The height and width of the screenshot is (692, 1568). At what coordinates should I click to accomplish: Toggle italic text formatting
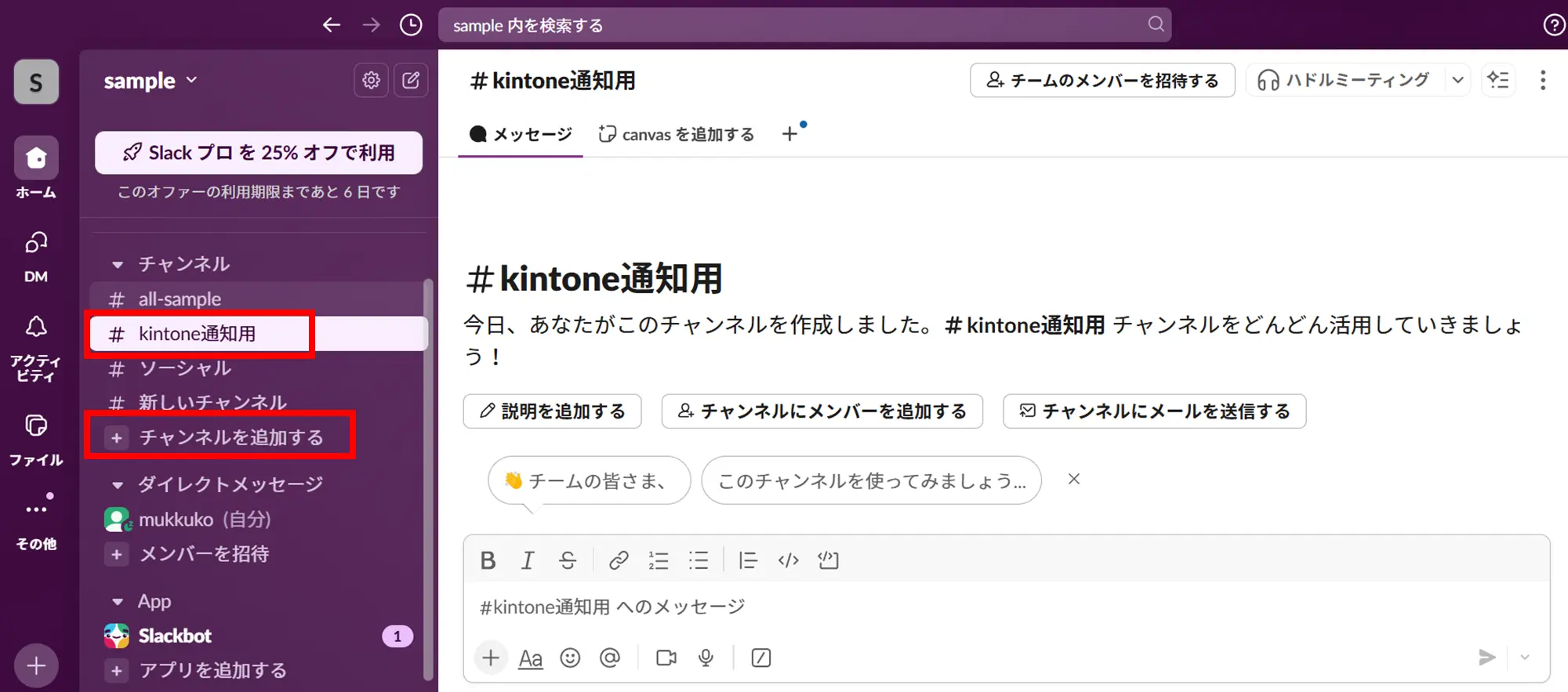point(528,560)
